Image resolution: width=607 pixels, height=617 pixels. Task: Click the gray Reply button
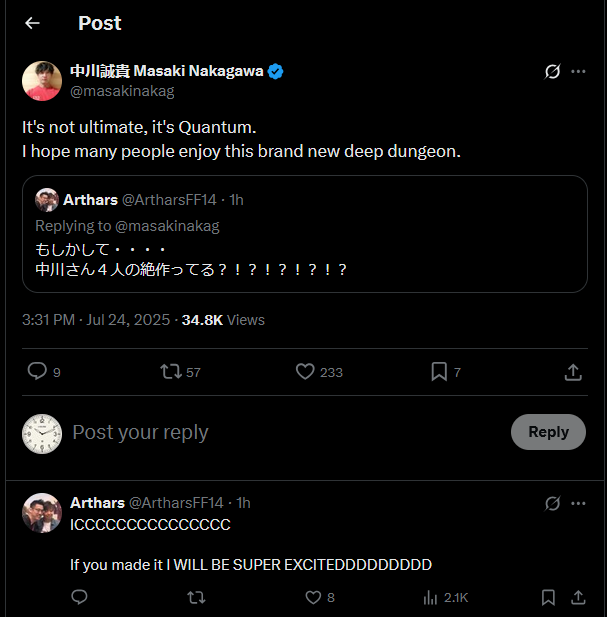548,432
